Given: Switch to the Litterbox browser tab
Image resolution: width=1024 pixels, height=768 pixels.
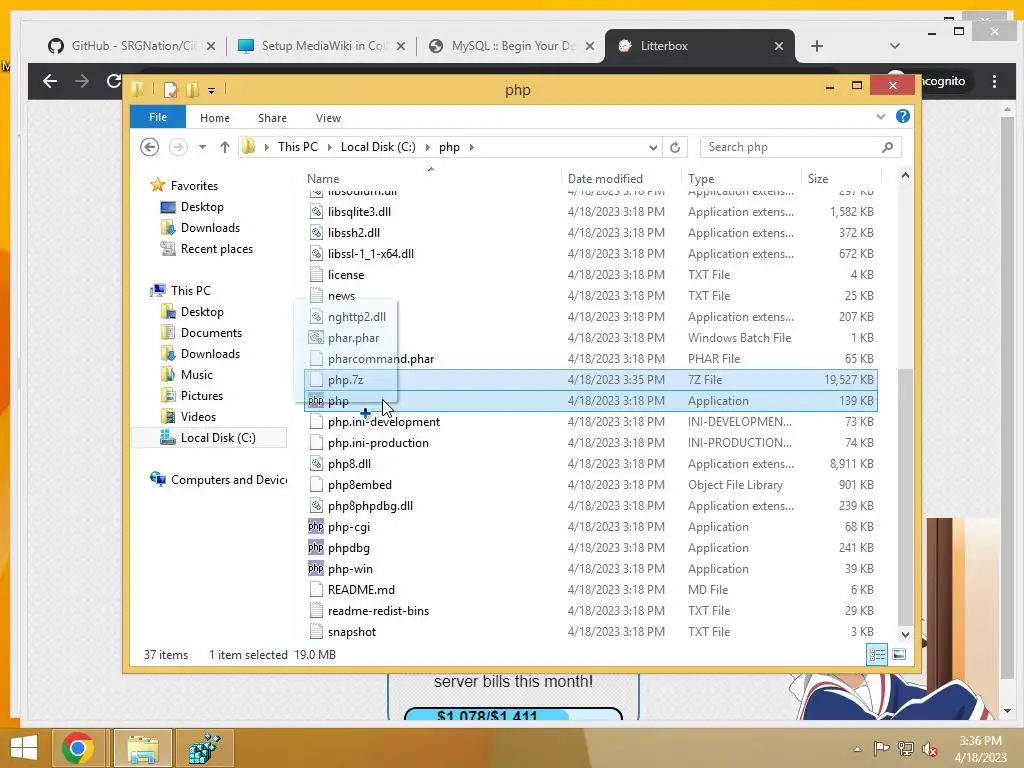Looking at the screenshot, I should [700, 46].
